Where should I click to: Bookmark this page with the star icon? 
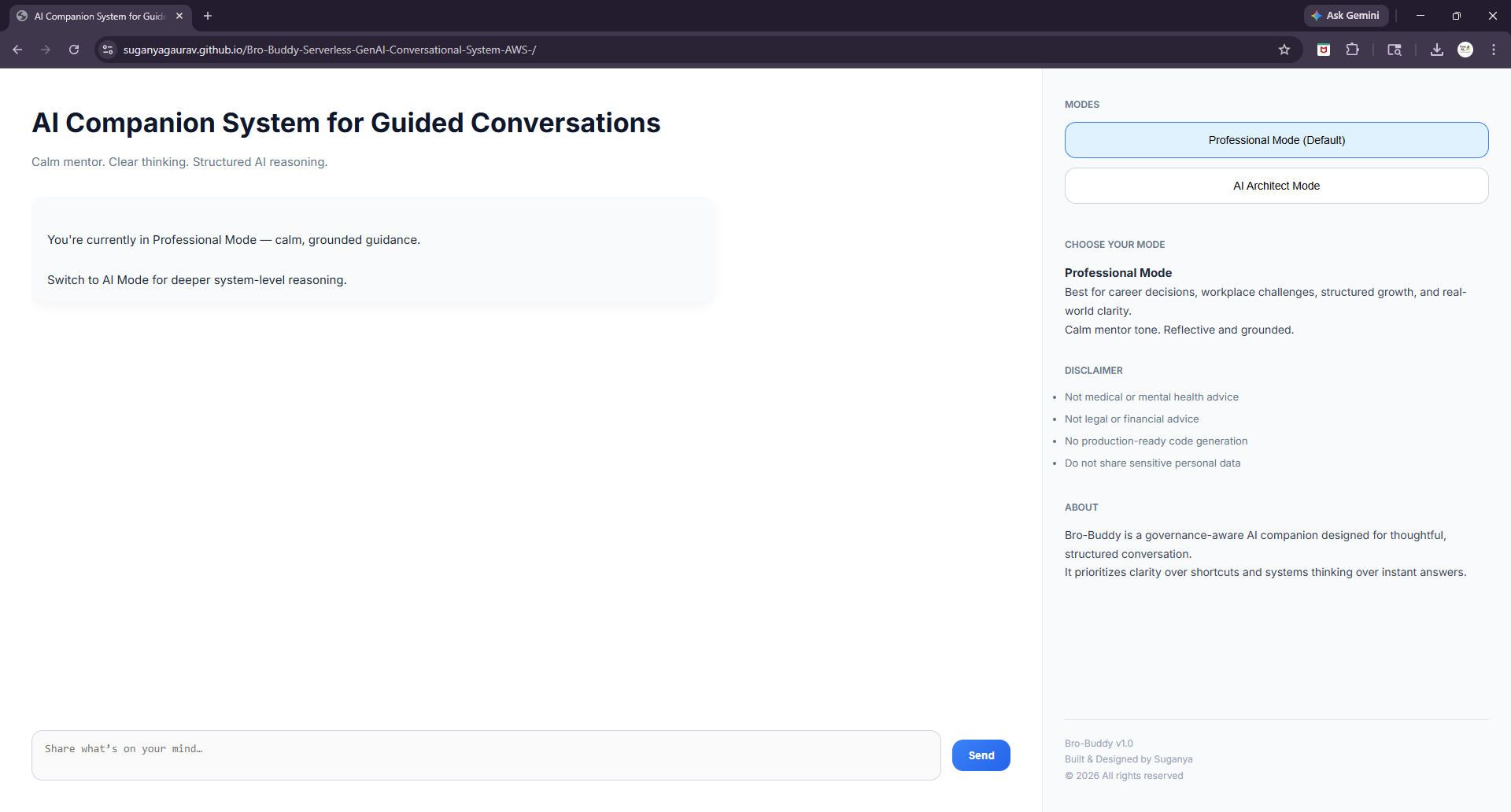coord(1284,50)
